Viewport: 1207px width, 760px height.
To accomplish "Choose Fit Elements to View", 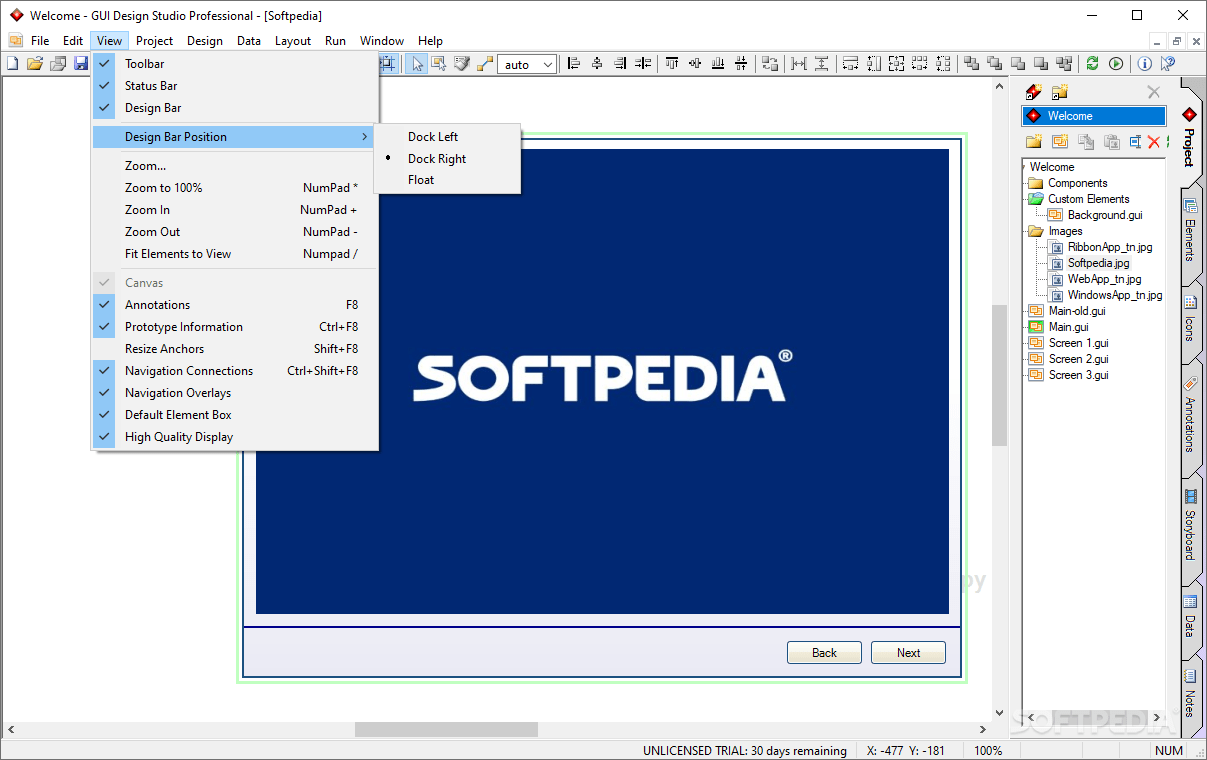I will point(235,254).
